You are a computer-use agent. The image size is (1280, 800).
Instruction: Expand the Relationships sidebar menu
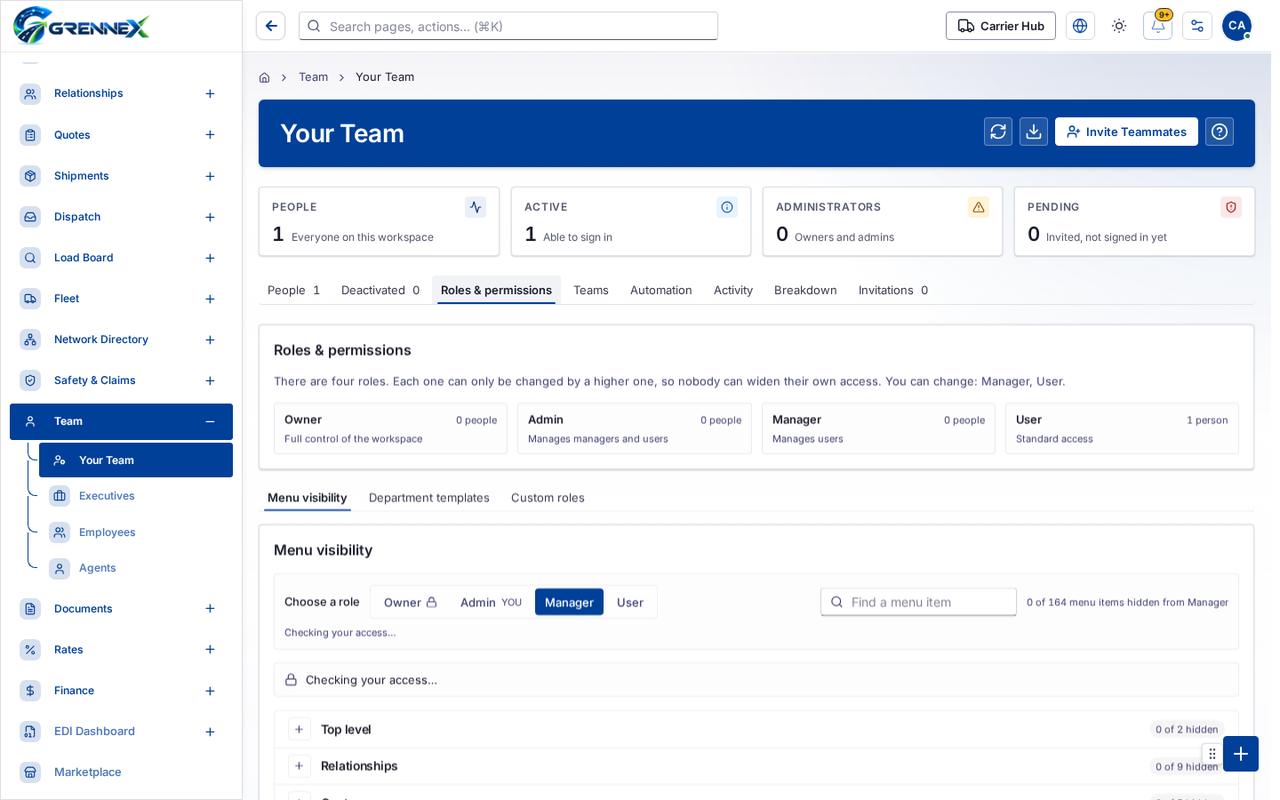210,93
